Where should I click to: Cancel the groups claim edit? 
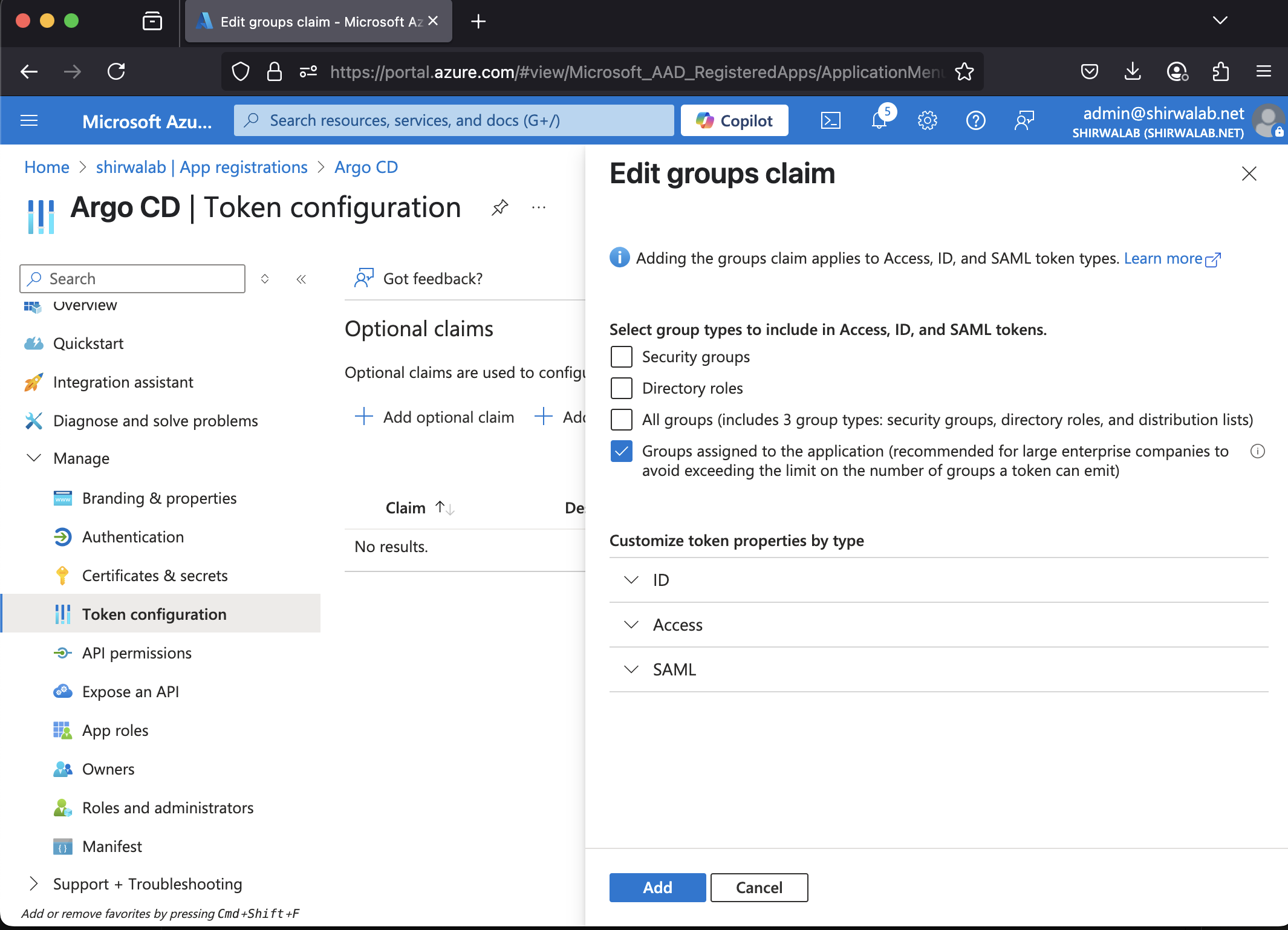click(759, 888)
